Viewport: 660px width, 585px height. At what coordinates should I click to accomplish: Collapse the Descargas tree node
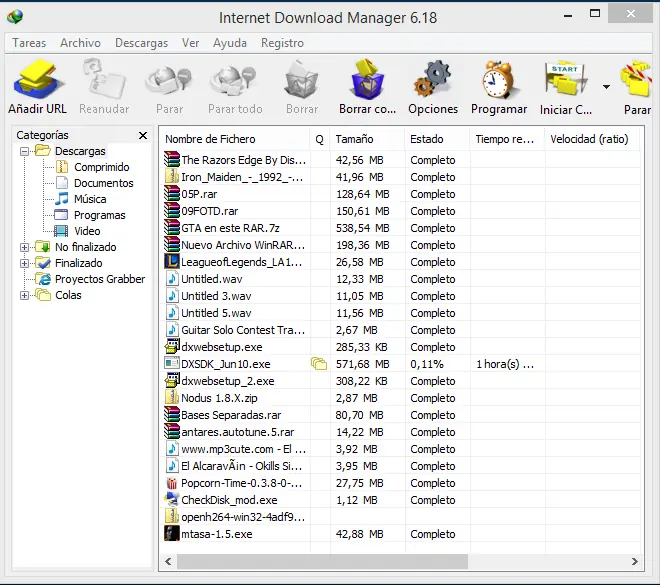coord(24,151)
